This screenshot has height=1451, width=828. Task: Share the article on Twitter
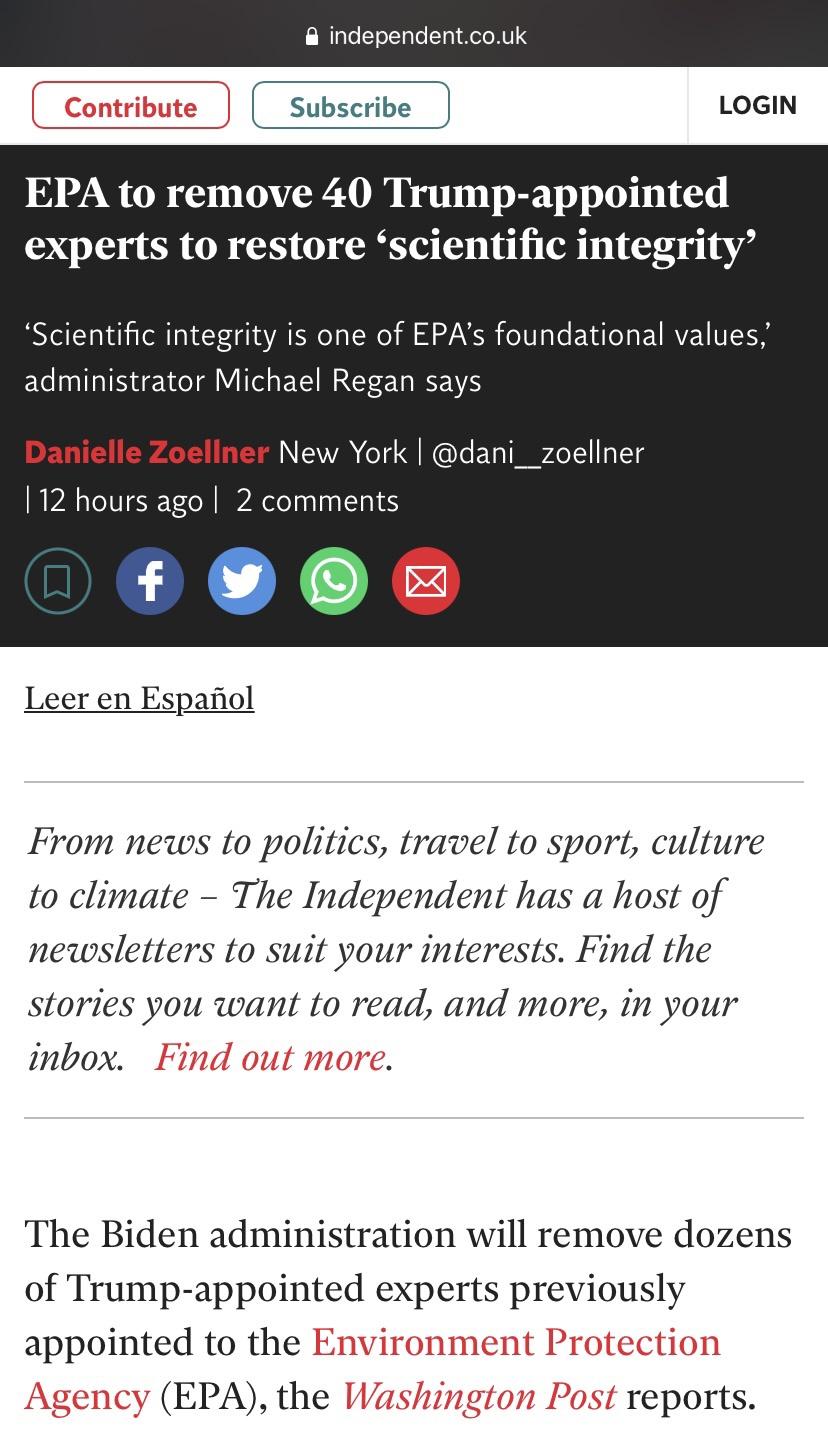(x=242, y=581)
